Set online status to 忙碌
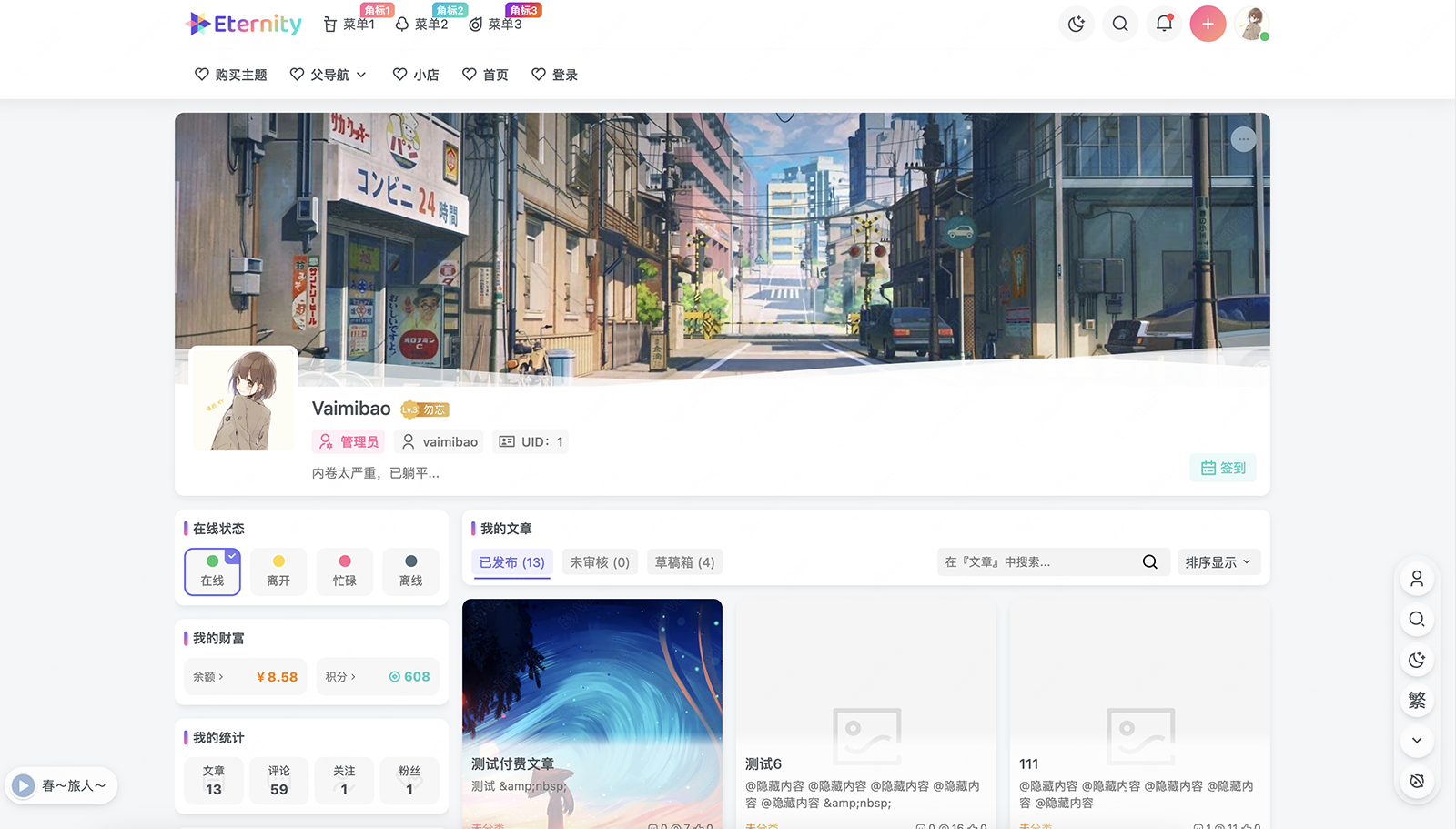 point(345,571)
